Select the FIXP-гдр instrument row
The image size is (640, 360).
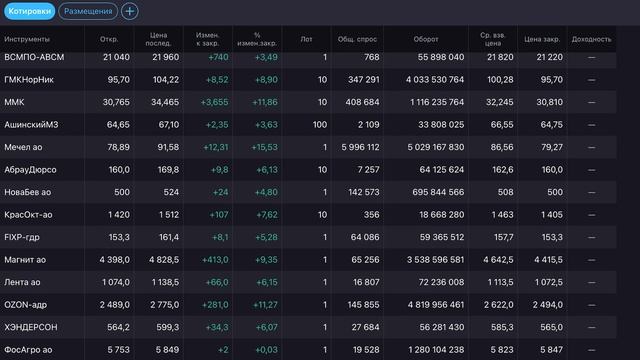(x=308, y=237)
